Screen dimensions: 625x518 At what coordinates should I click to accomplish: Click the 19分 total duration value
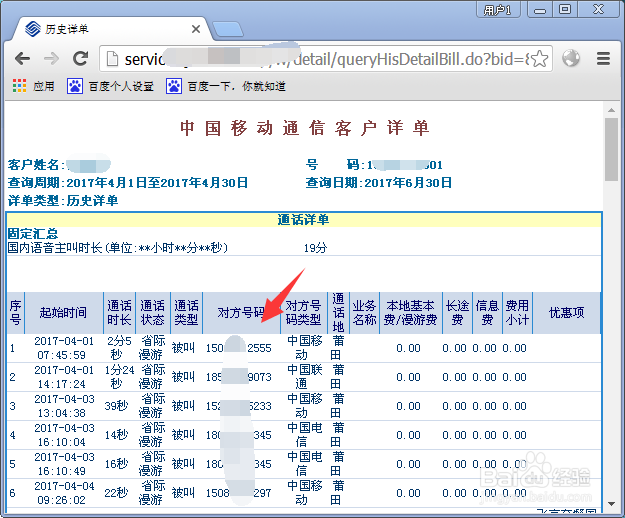[x=315, y=248]
